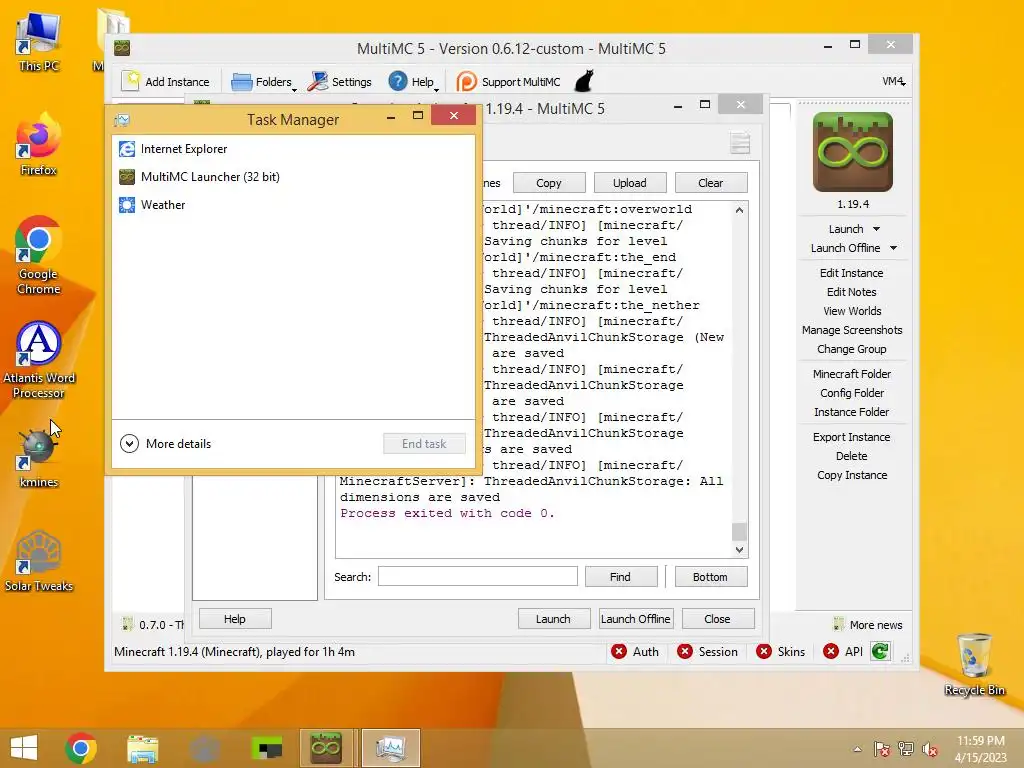
Task: Click the End task button
Action: coord(424,443)
